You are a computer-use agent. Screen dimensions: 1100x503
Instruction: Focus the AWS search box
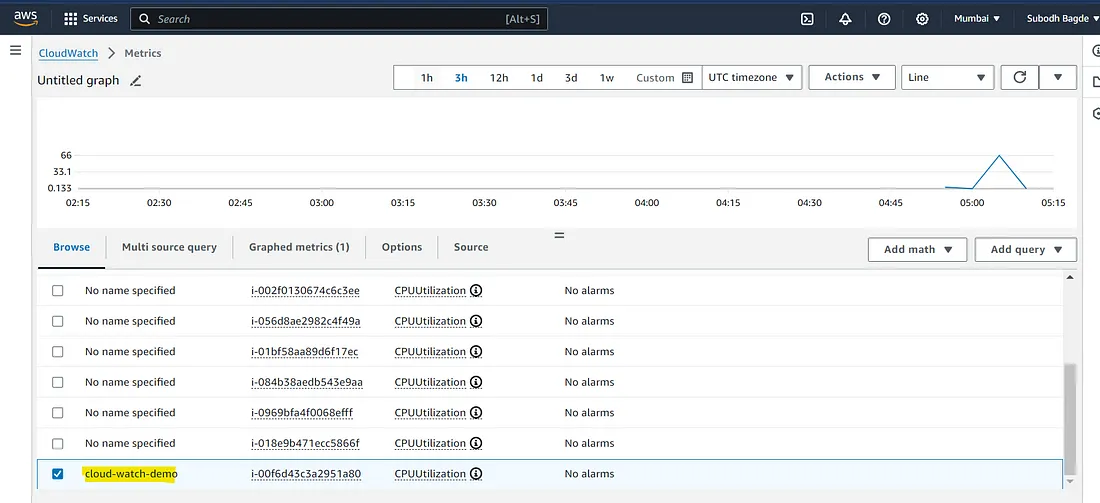coord(339,19)
